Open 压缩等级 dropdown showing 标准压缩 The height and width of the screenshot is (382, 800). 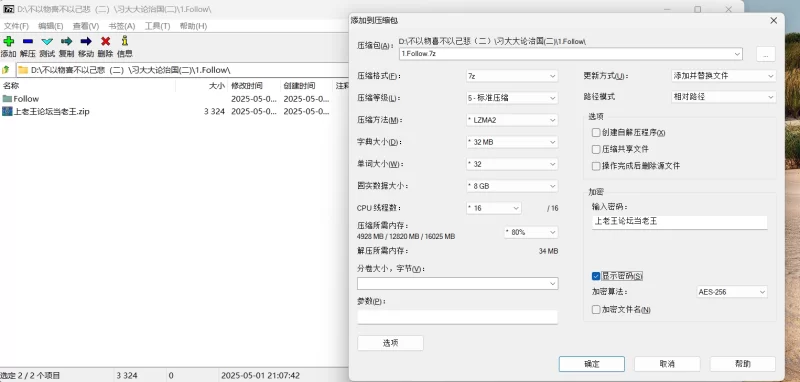[x=512, y=98]
